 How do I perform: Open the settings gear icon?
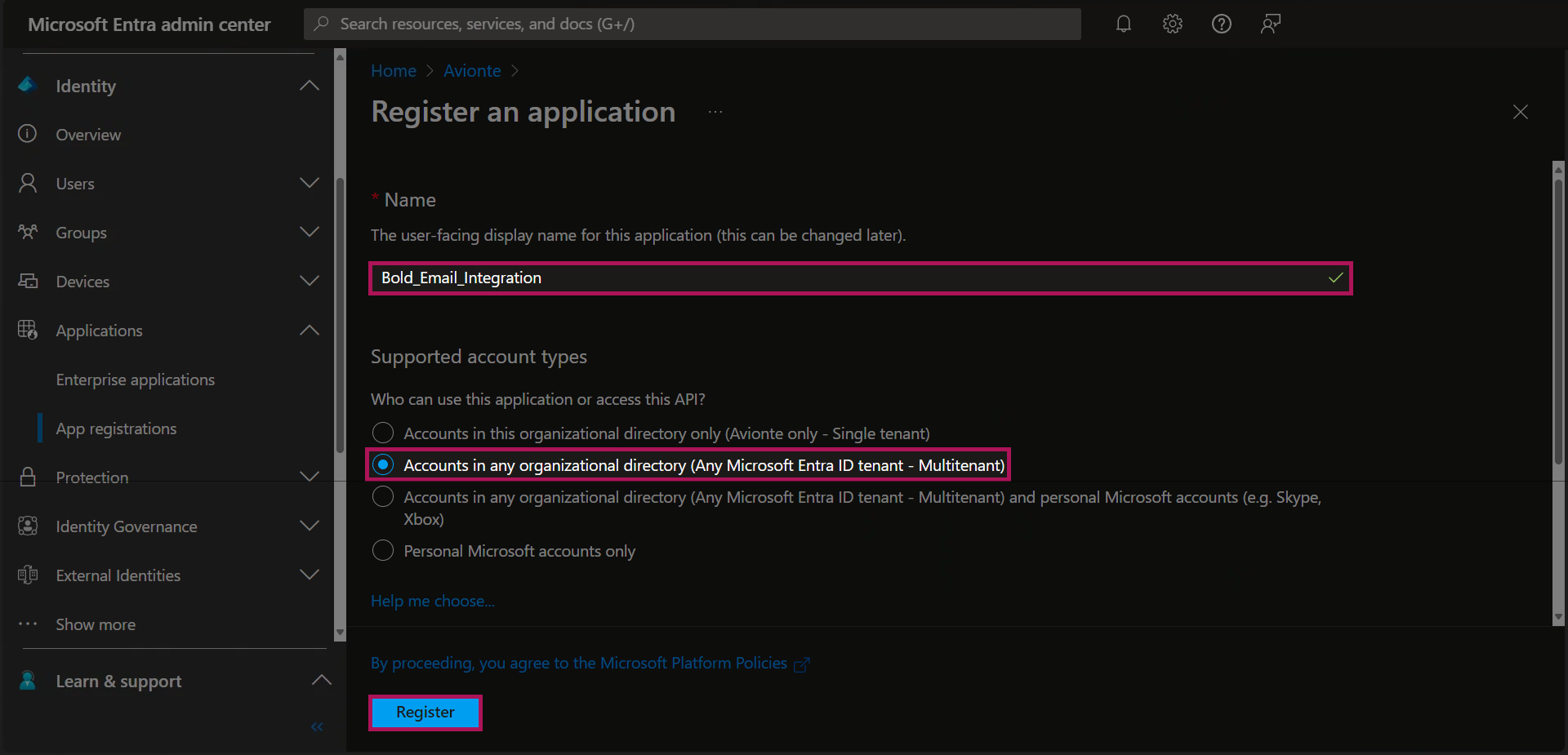point(1173,24)
